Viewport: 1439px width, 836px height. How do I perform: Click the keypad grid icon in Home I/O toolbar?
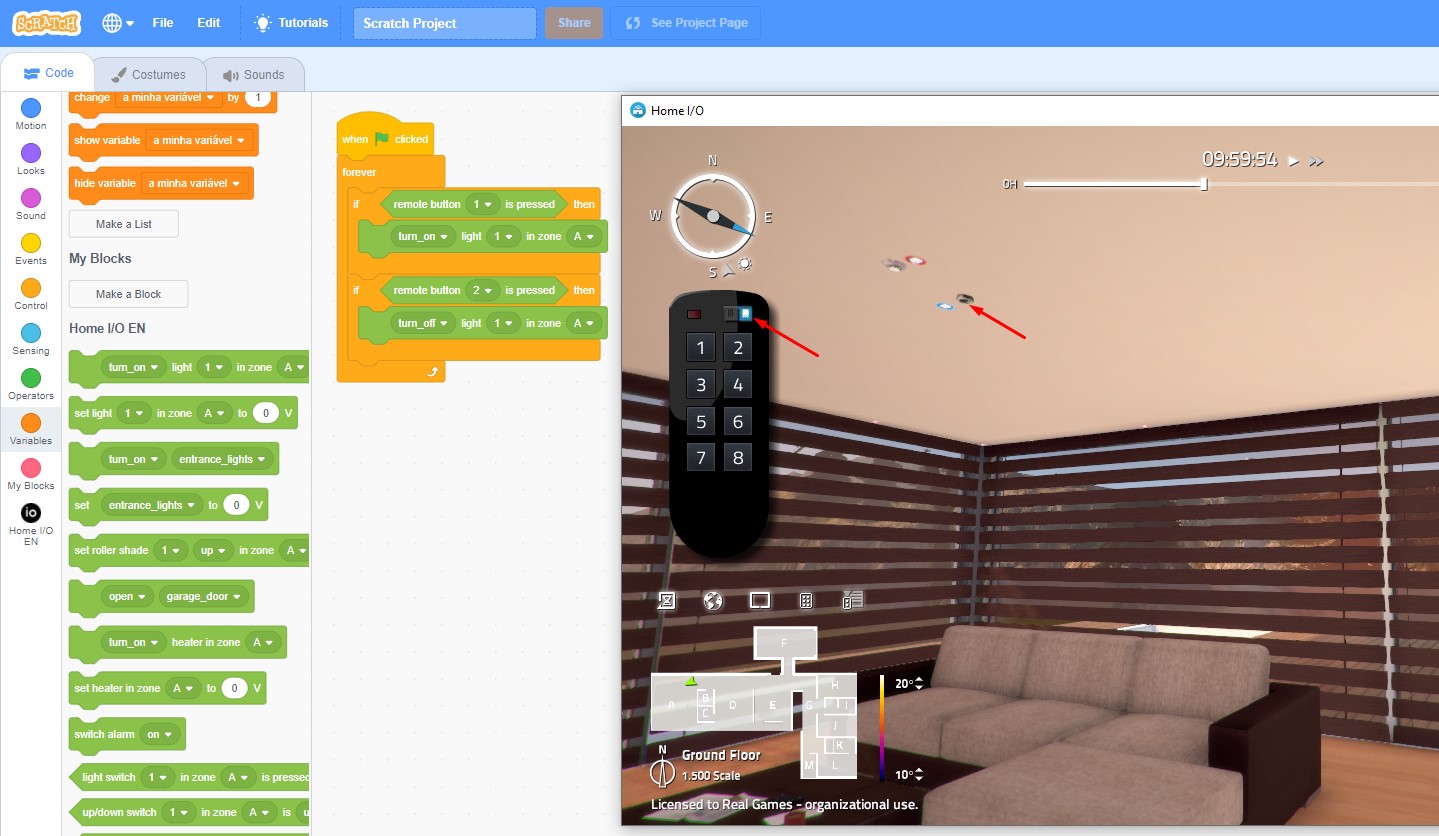click(x=806, y=600)
